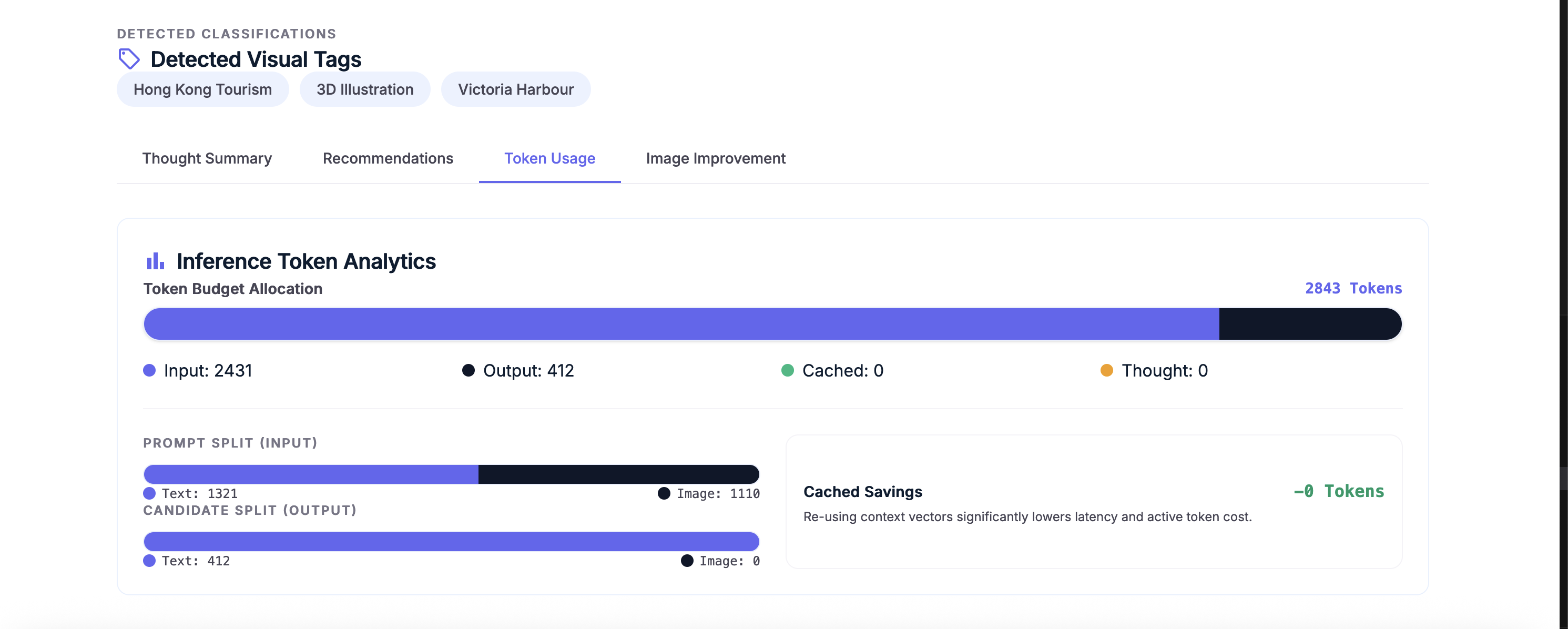
Task: Click the Cached: 0 legend text
Action: pos(842,371)
